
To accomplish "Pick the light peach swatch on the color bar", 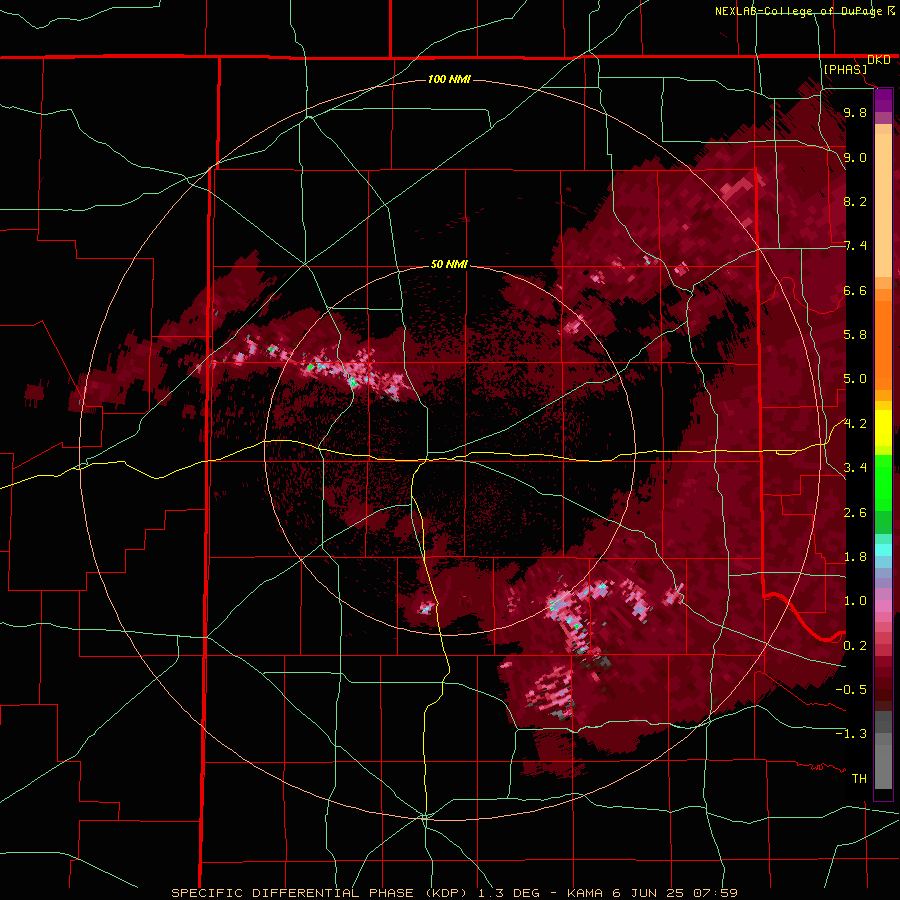I will pos(883,205).
